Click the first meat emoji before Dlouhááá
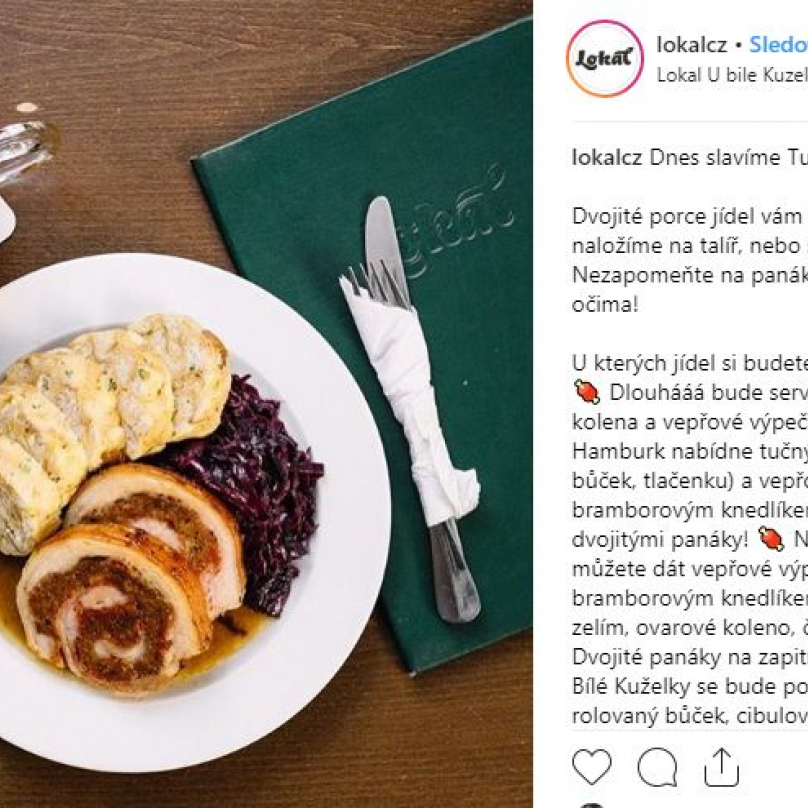This screenshot has height=808, width=808. pos(587,392)
